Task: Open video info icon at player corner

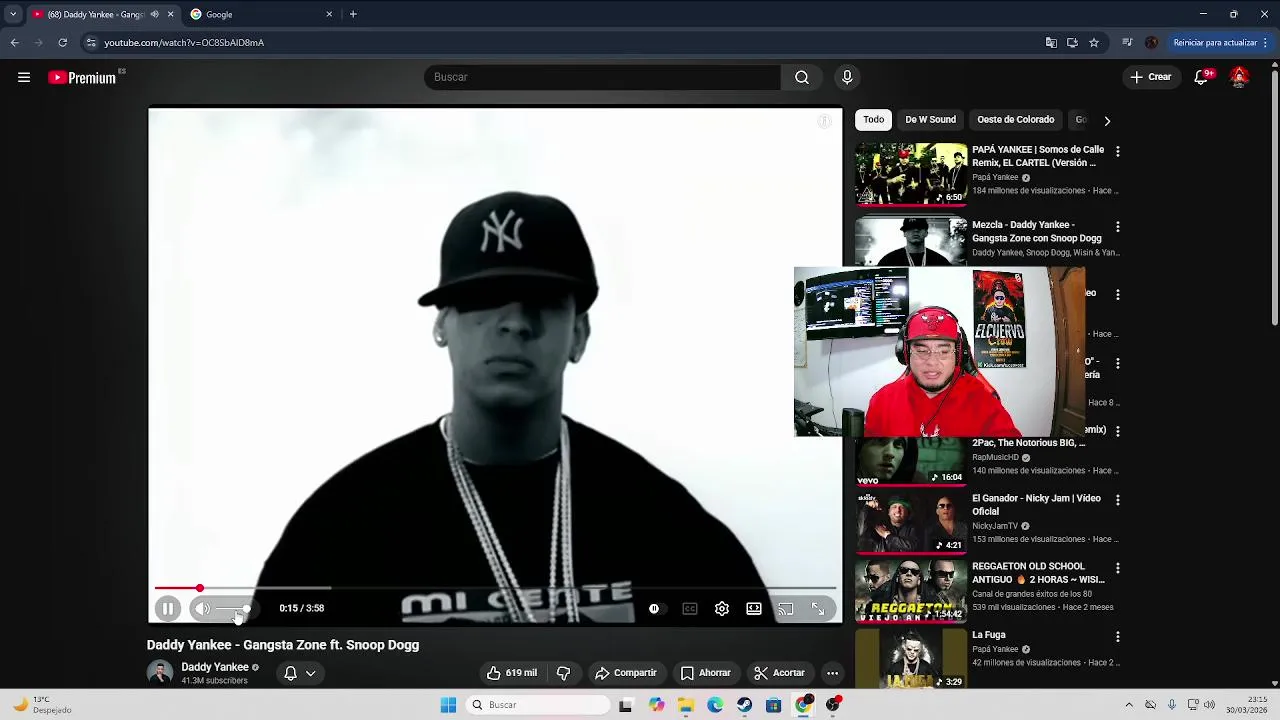Action: [824, 122]
